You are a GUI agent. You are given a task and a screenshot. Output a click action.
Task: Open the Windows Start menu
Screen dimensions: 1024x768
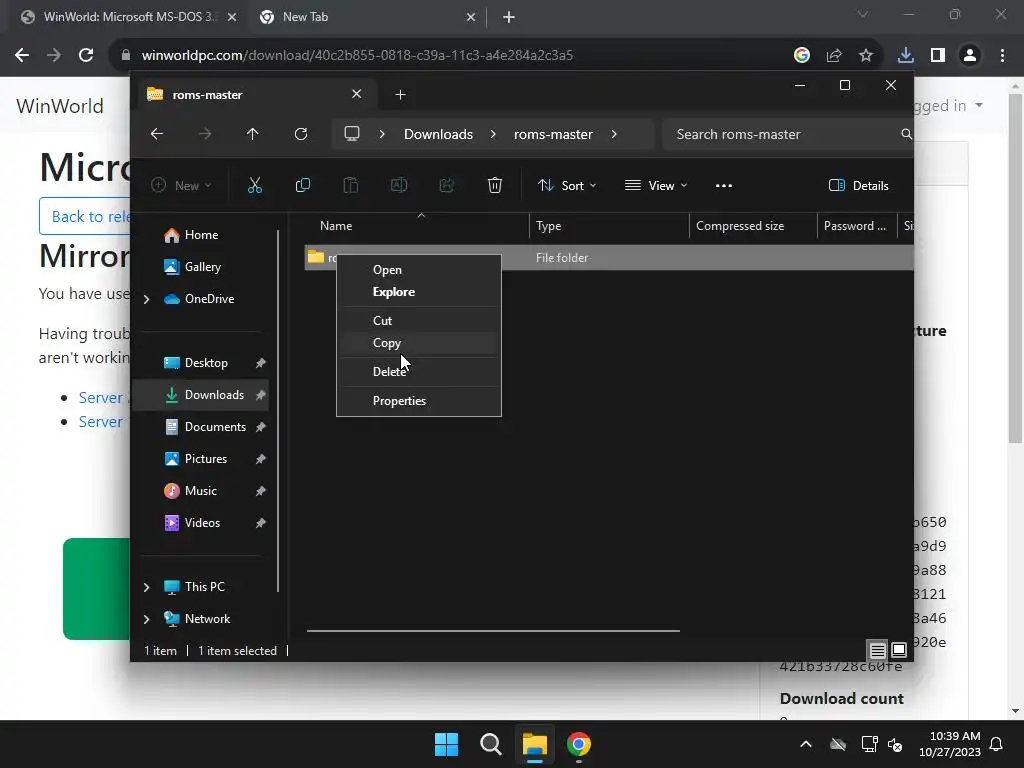[x=447, y=744]
